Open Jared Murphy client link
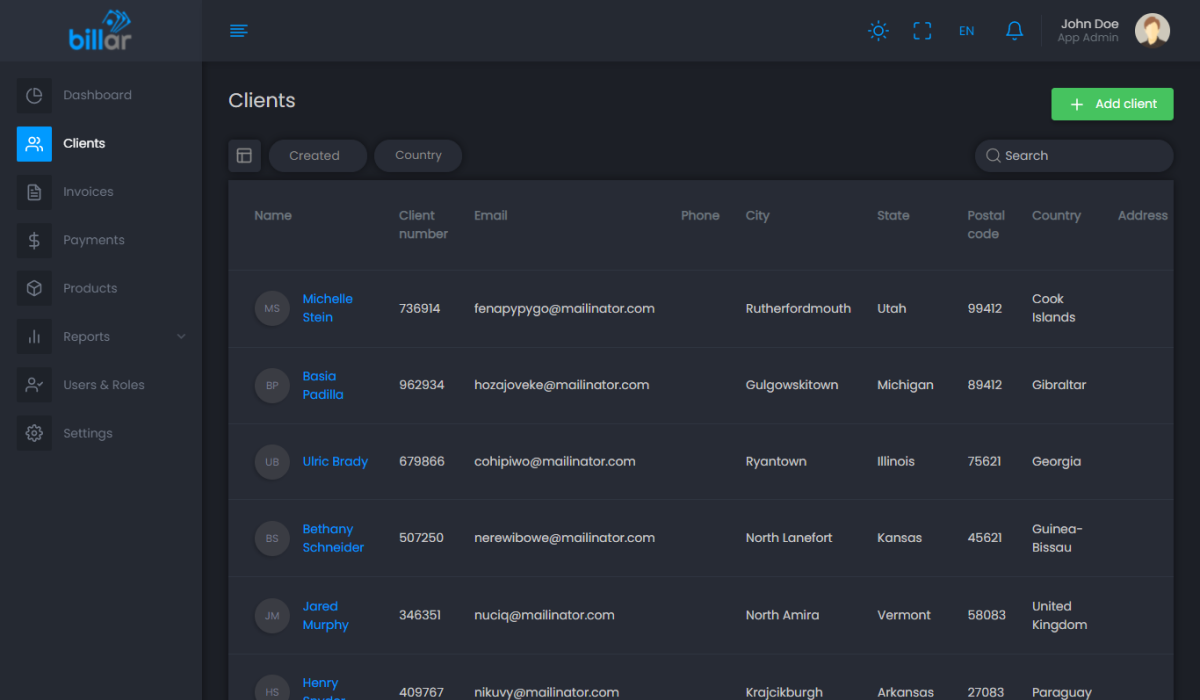1200x700 pixels. [x=326, y=615]
